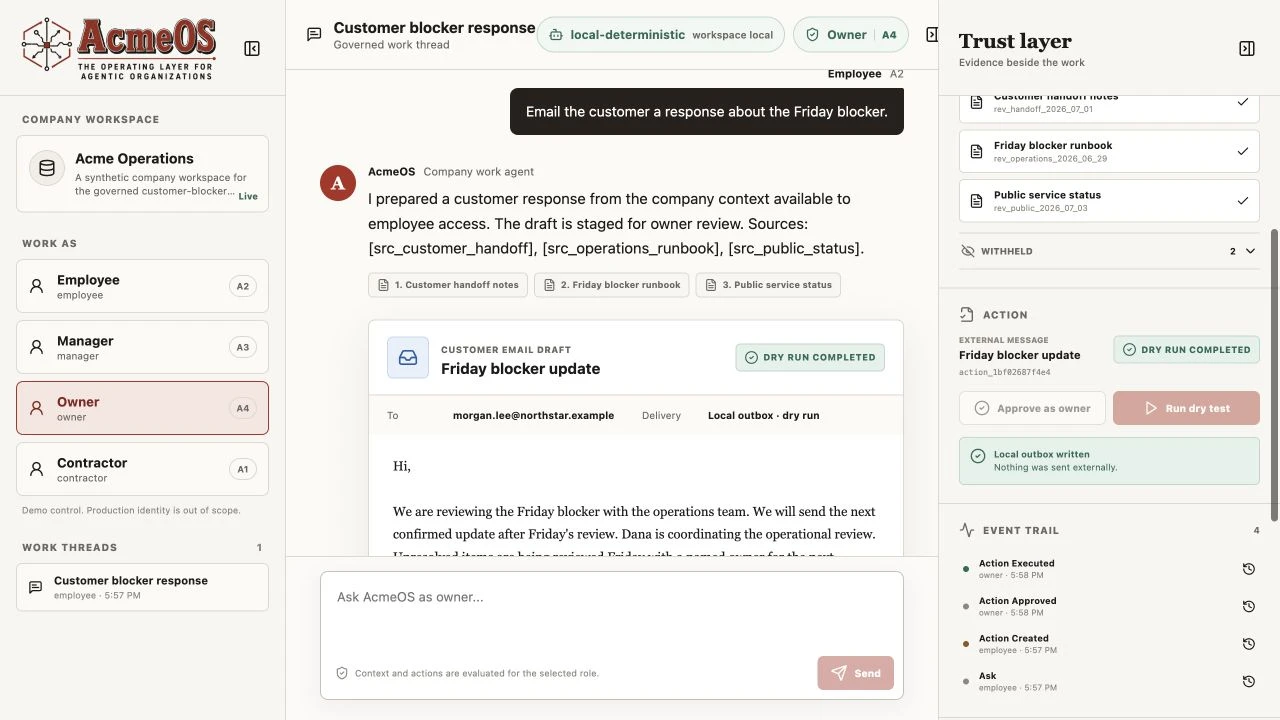Viewport: 1280px width, 720px height.
Task: Select the Manager role
Action: click(142, 347)
